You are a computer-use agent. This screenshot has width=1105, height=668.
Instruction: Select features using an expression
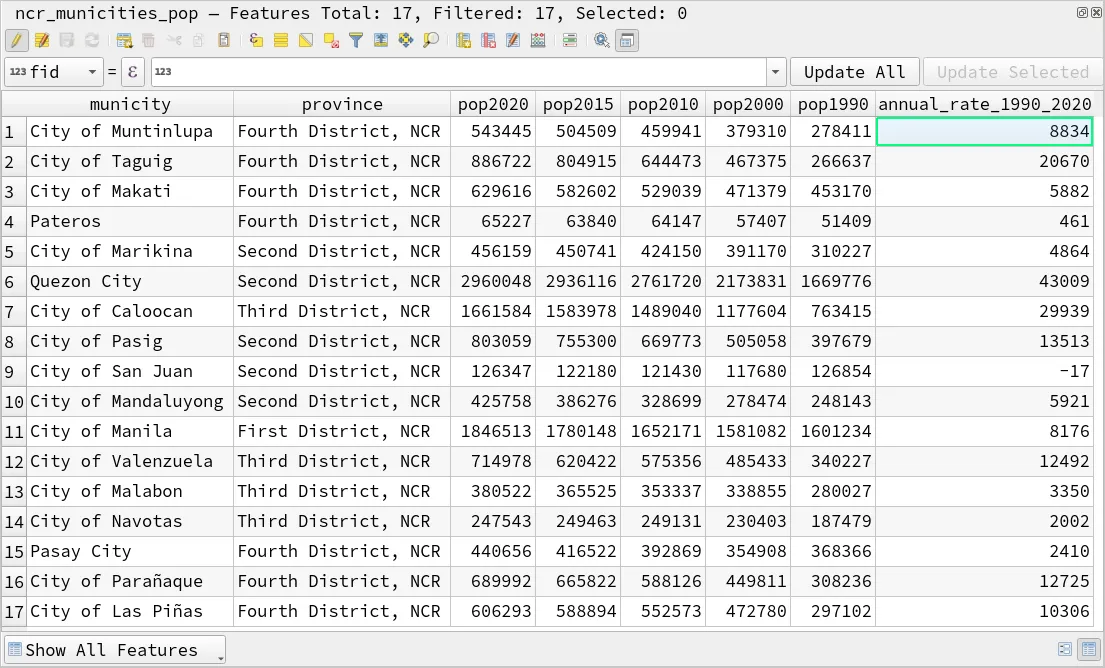[x=257, y=40]
